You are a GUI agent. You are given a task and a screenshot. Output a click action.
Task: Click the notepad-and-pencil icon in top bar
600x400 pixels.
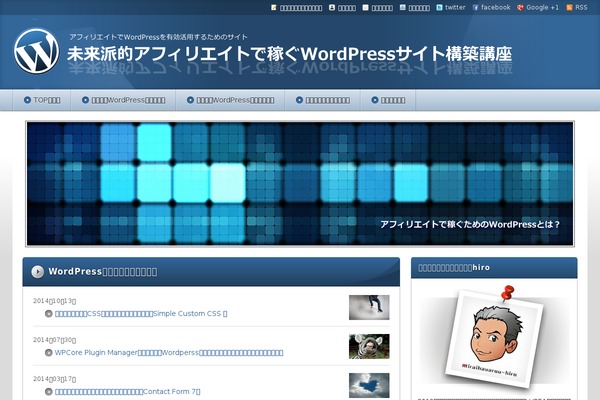[274, 8]
